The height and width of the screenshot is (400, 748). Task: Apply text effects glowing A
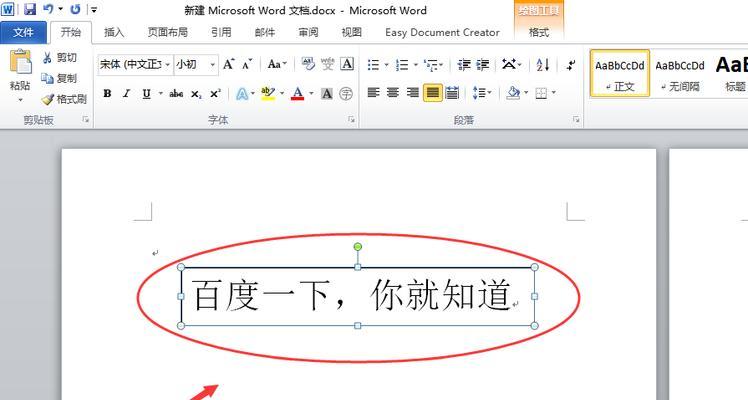click(x=242, y=93)
